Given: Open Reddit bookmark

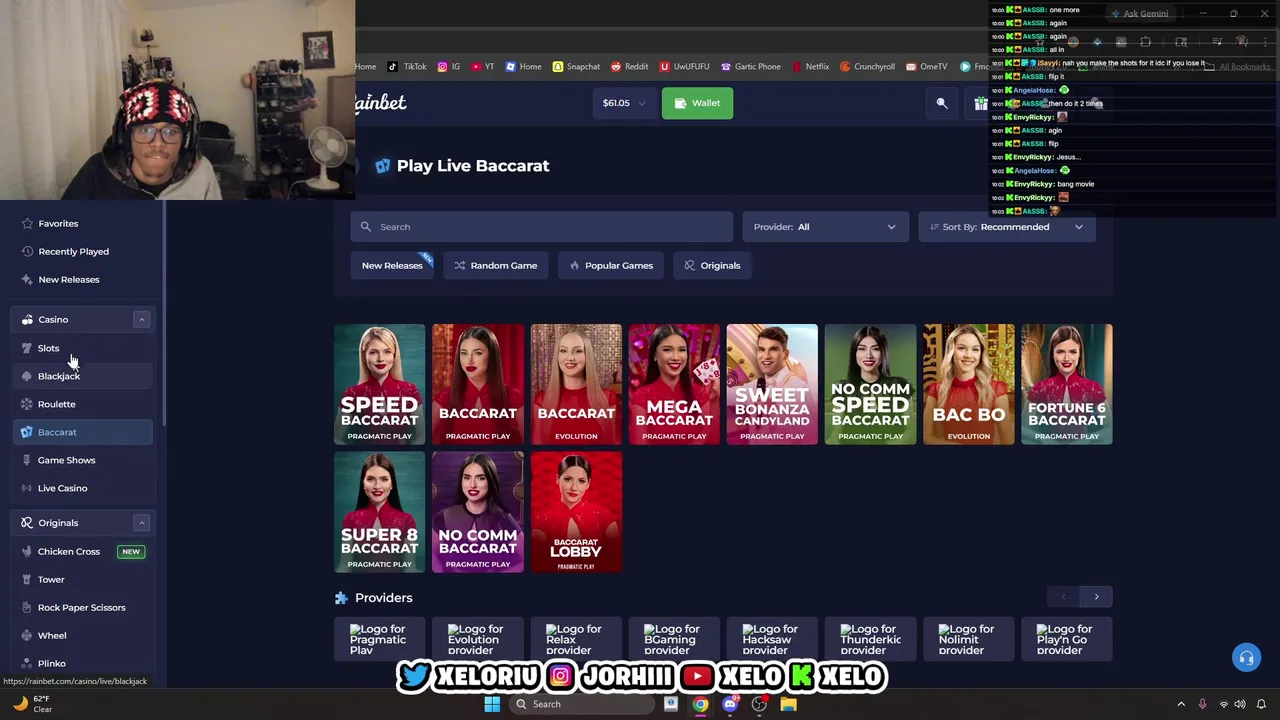Looking at the screenshot, I should pyautogui.click(x=629, y=66).
